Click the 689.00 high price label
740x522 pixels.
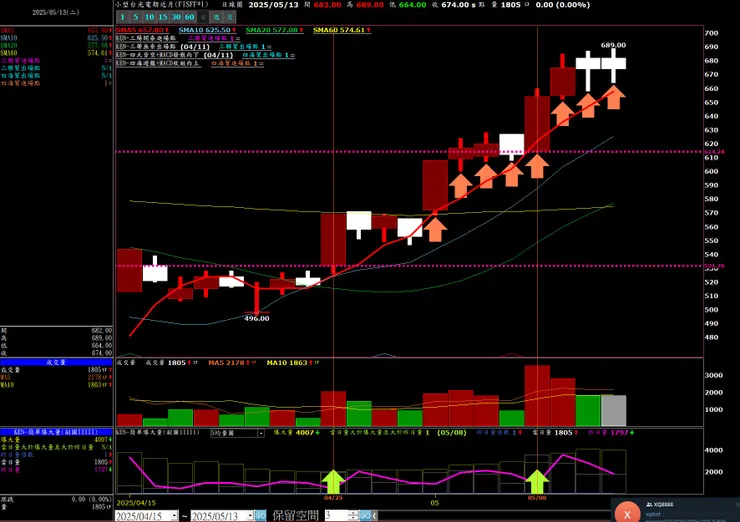tap(614, 45)
